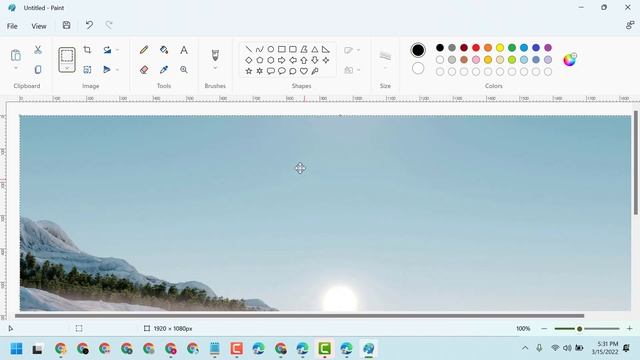Select the Heart shape
This screenshot has height=360, width=640.
tap(304, 71)
